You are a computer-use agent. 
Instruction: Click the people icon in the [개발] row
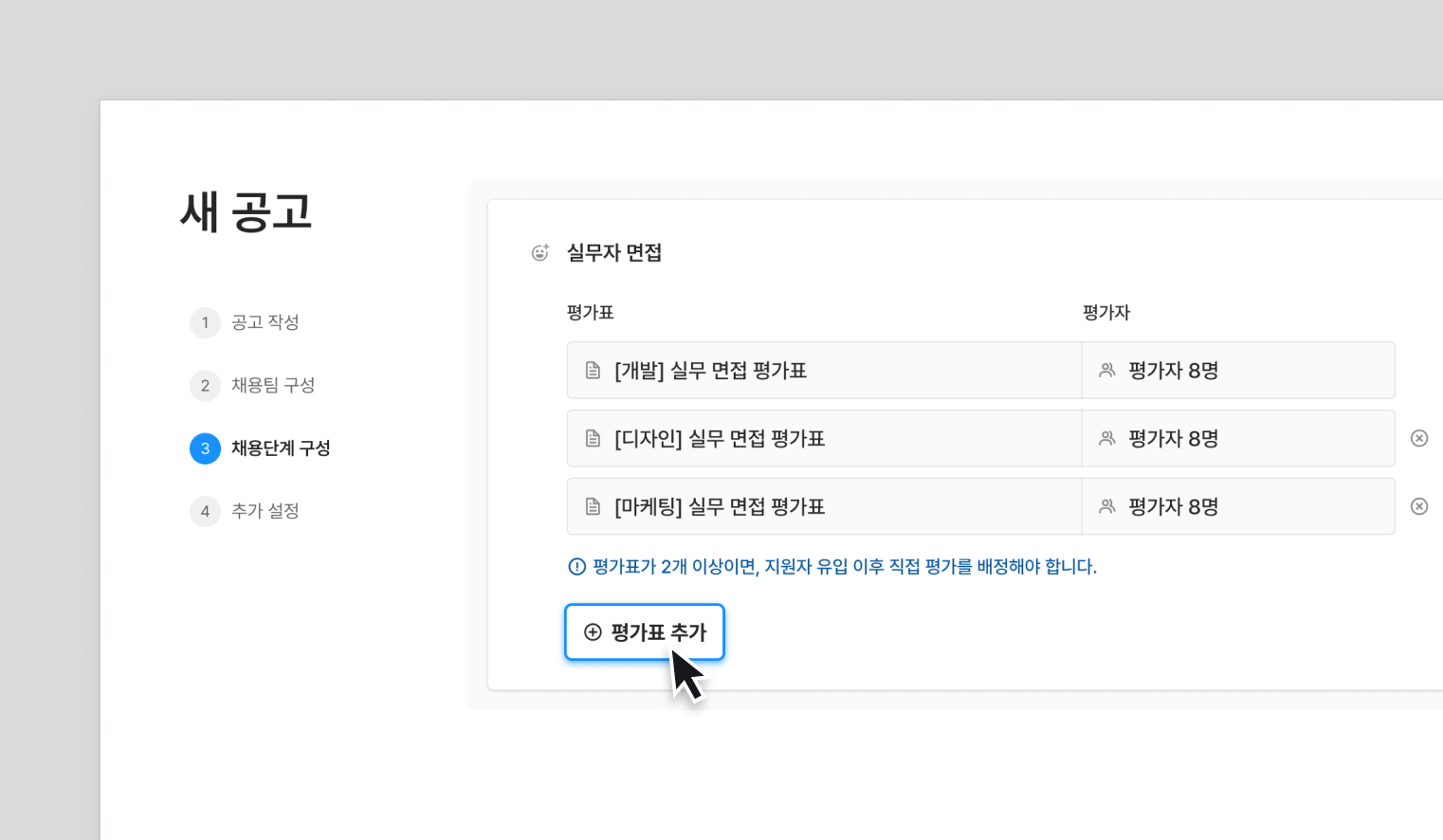pyautogui.click(x=1106, y=371)
